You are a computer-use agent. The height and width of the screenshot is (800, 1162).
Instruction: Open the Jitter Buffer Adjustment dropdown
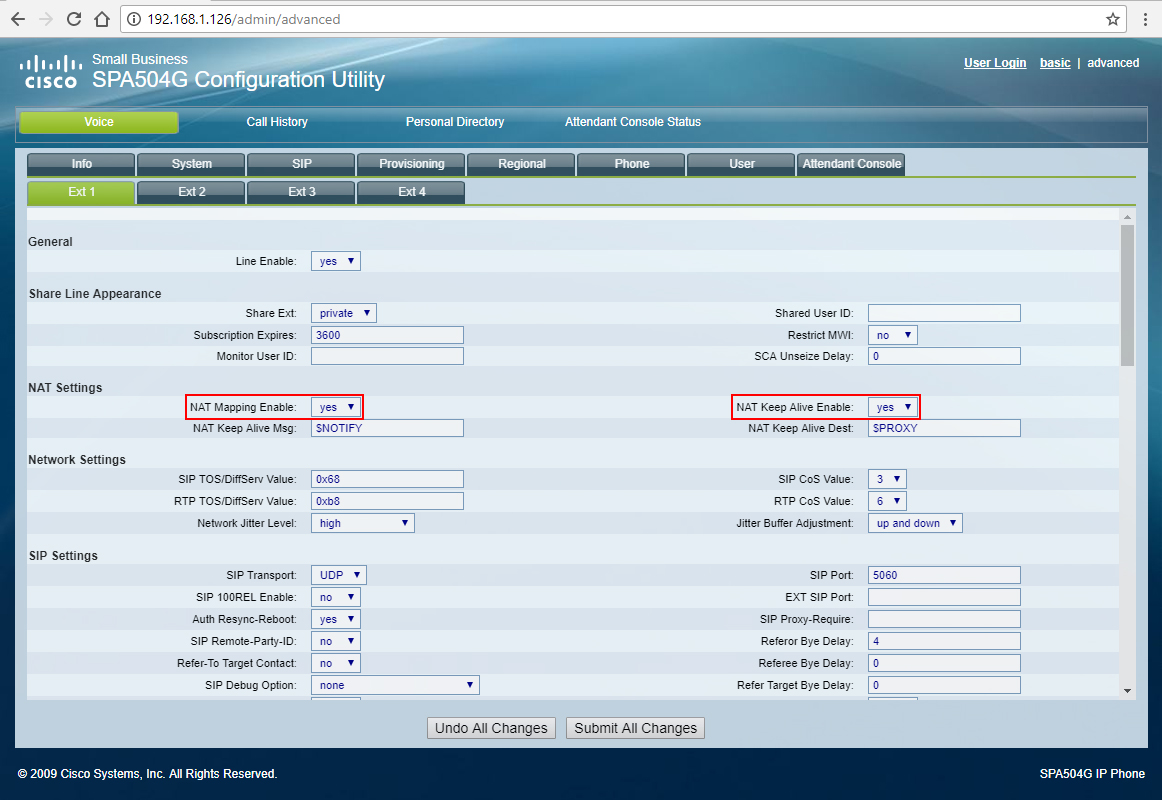[915, 524]
